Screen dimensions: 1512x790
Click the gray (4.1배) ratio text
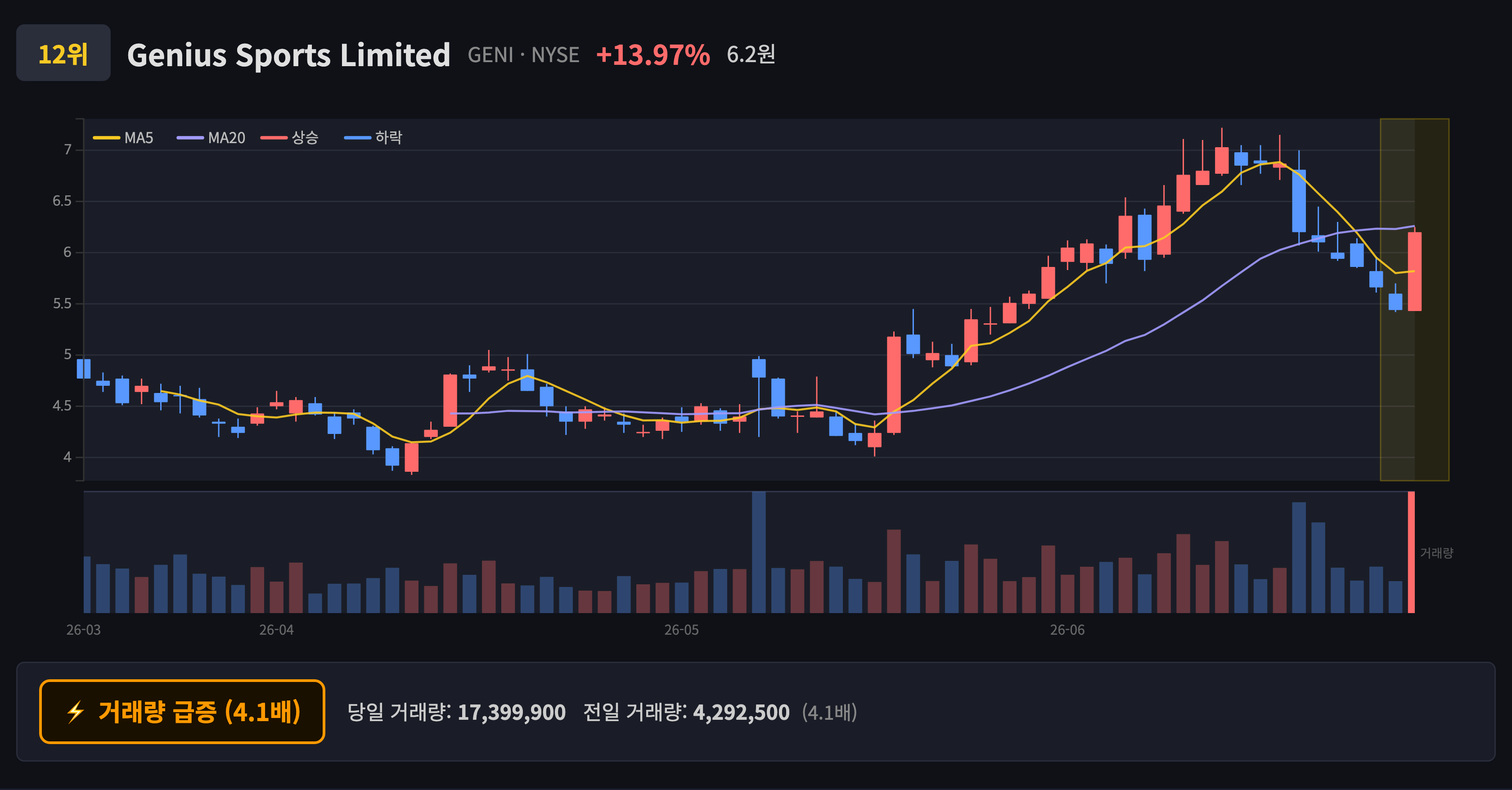pyautogui.click(x=829, y=713)
